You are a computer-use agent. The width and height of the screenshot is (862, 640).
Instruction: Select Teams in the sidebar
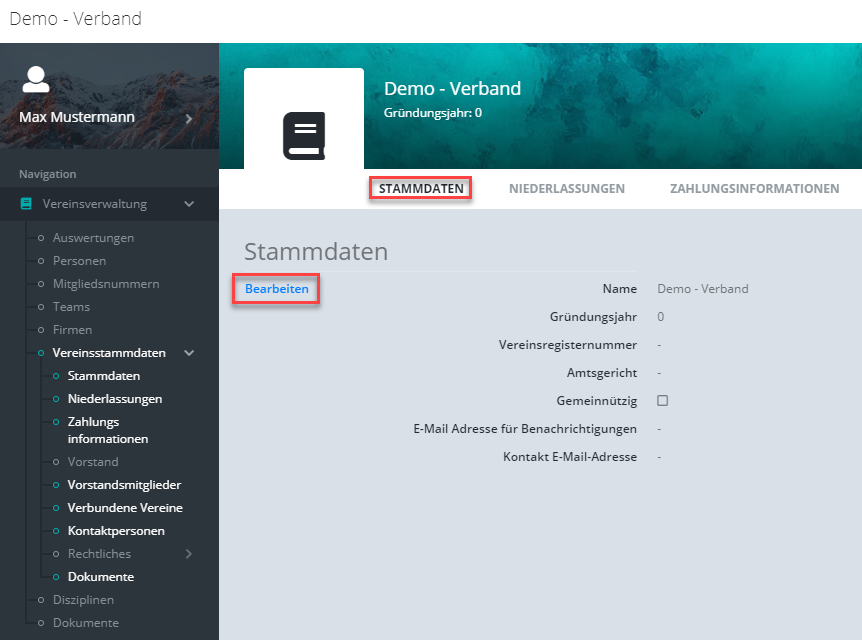coord(71,307)
